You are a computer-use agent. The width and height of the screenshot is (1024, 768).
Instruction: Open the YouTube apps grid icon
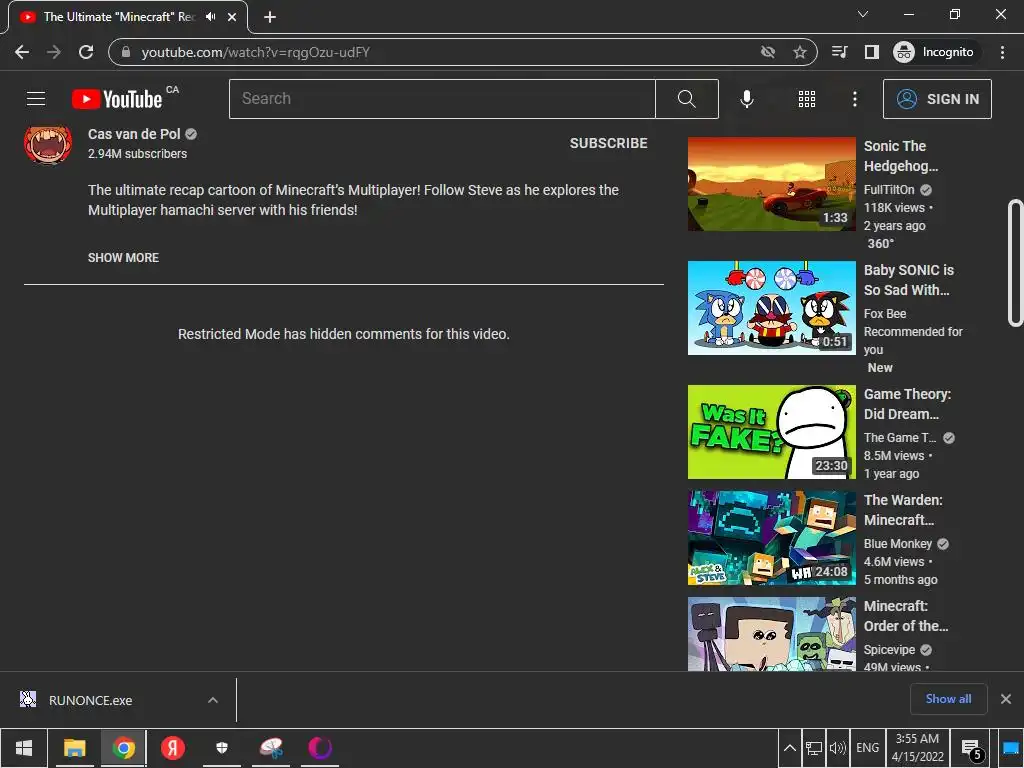[x=807, y=99]
